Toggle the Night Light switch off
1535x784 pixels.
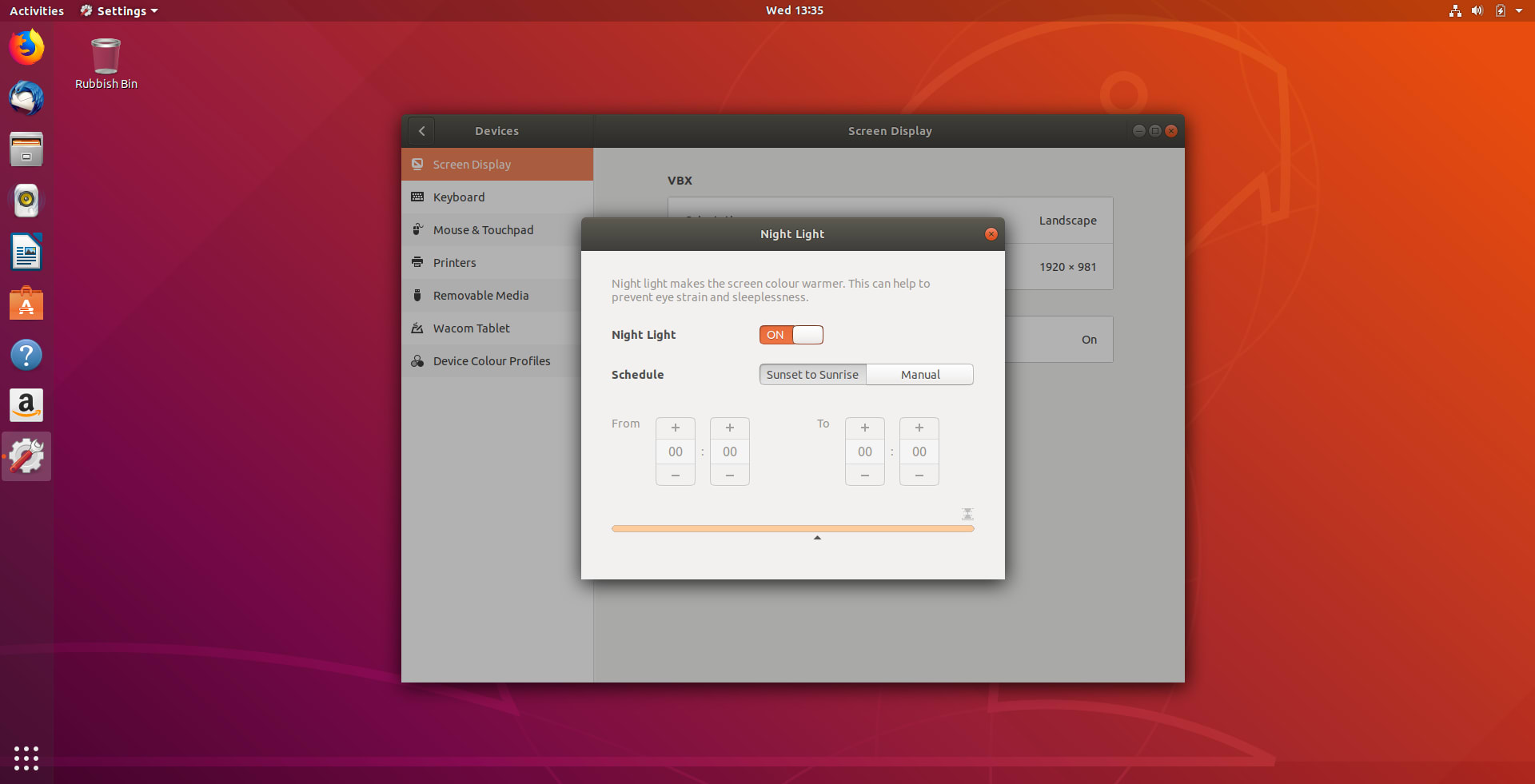[791, 335]
